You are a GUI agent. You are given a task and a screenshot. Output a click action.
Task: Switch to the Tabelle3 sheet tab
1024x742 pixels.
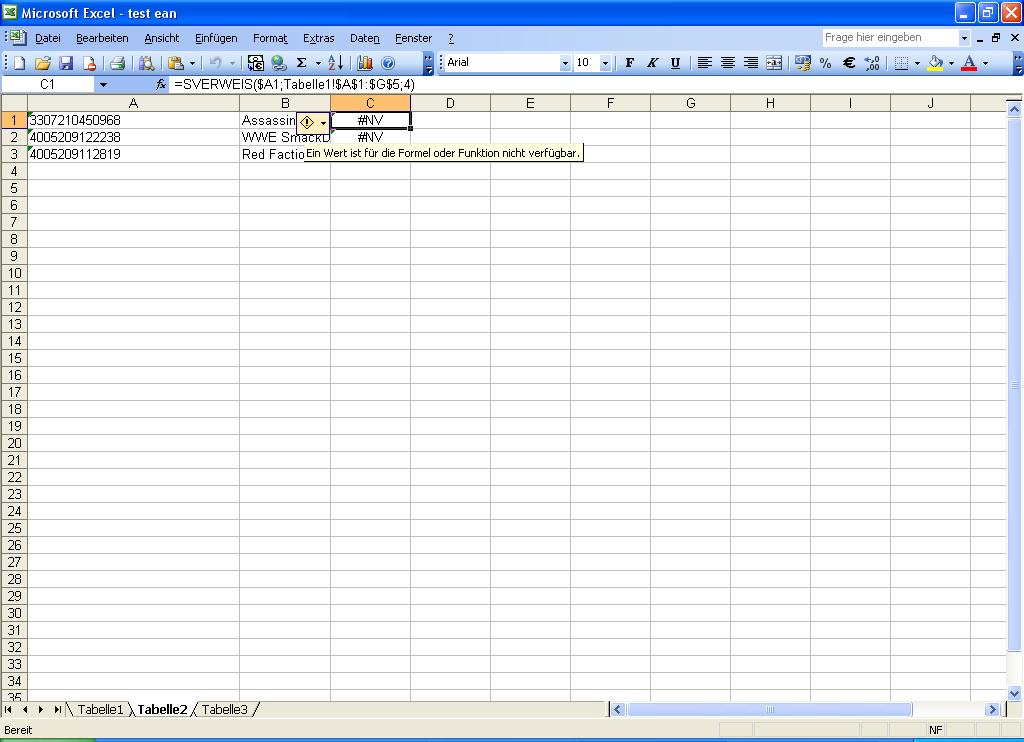[x=224, y=709]
